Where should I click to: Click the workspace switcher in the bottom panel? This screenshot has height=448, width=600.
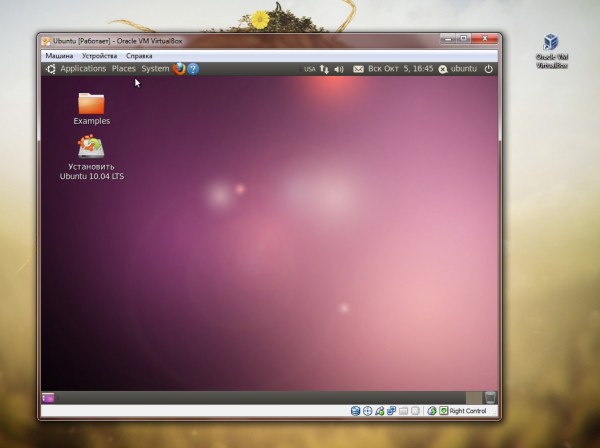coord(474,398)
